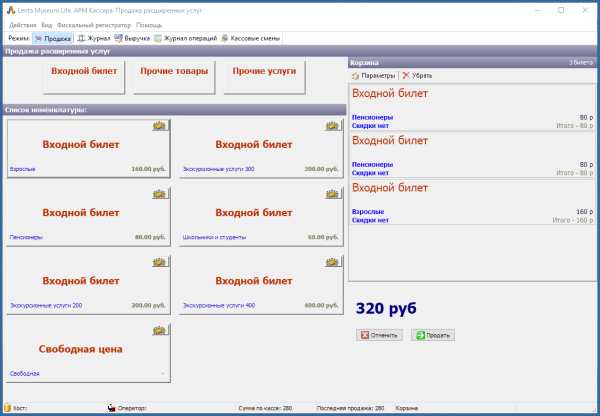Add Экскурсионные услуги 400 ticket
The height and width of the screenshot is (416, 600).
pyautogui.click(x=260, y=284)
